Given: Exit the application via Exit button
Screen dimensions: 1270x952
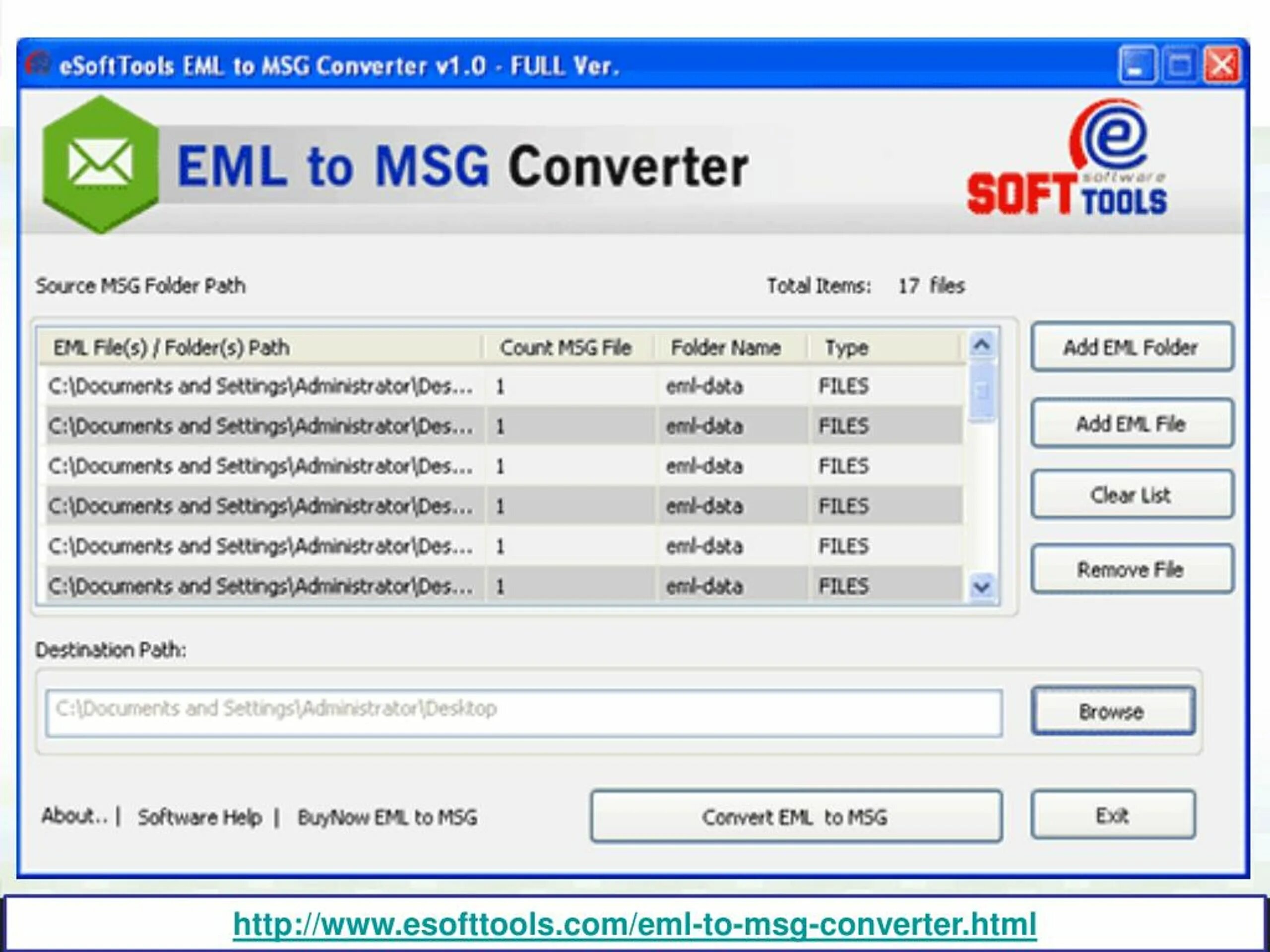Looking at the screenshot, I should [x=1113, y=815].
